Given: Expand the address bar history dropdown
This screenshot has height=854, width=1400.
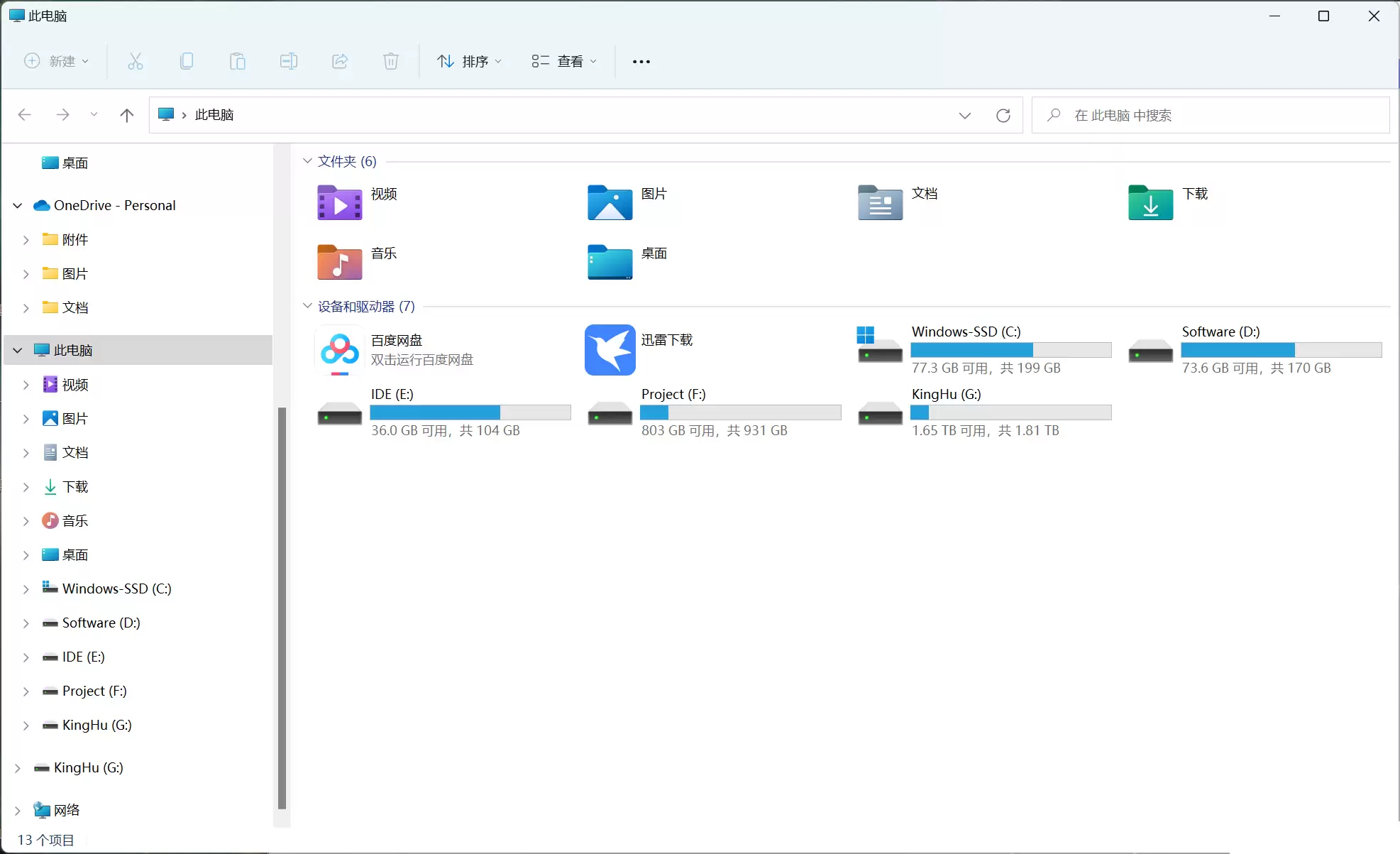Looking at the screenshot, I should coord(965,116).
